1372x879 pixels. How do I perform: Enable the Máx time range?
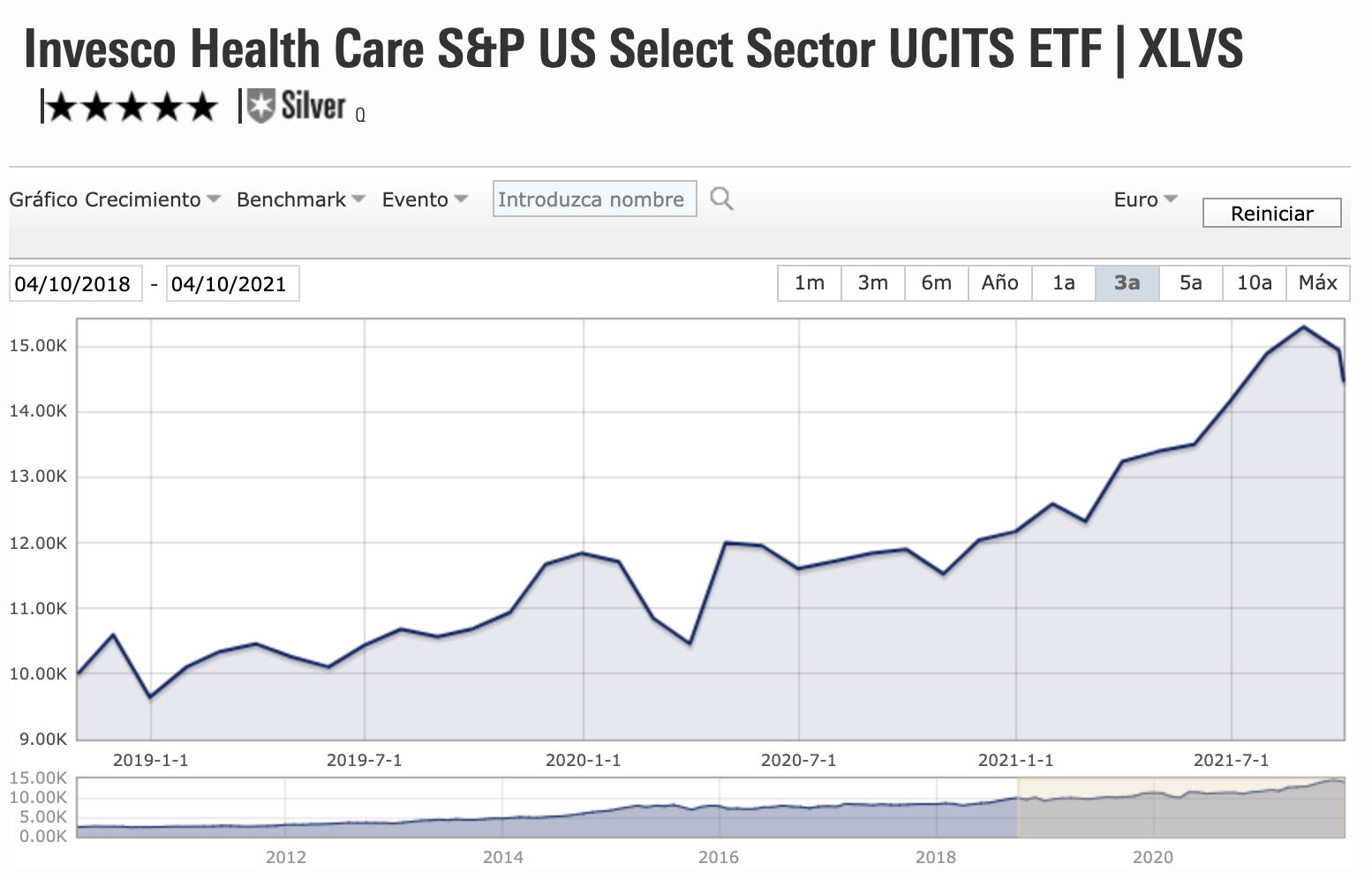1317,282
